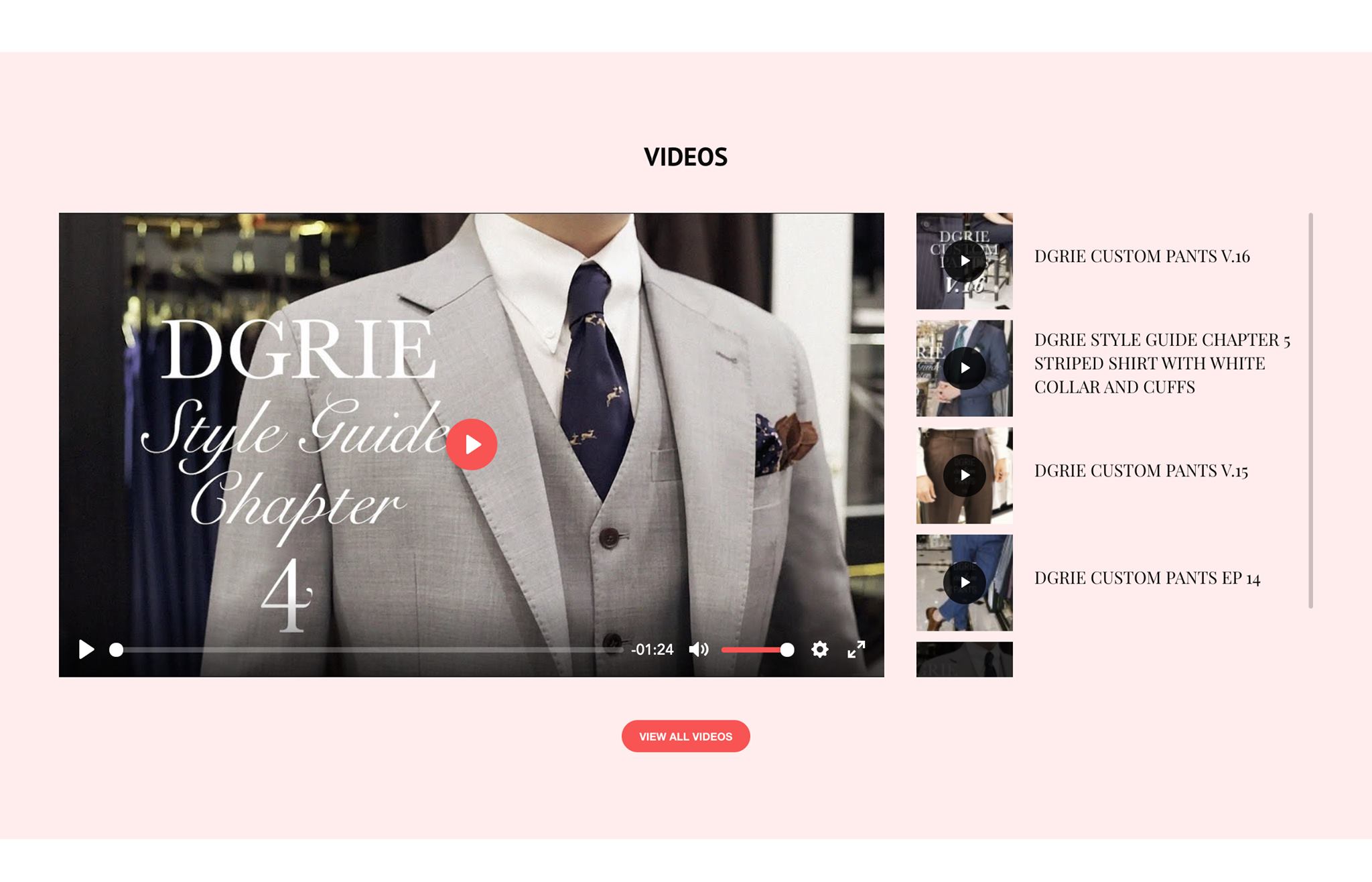Enter fullscreen with the expand arrows icon
The height and width of the screenshot is (882, 1372).
tap(856, 649)
